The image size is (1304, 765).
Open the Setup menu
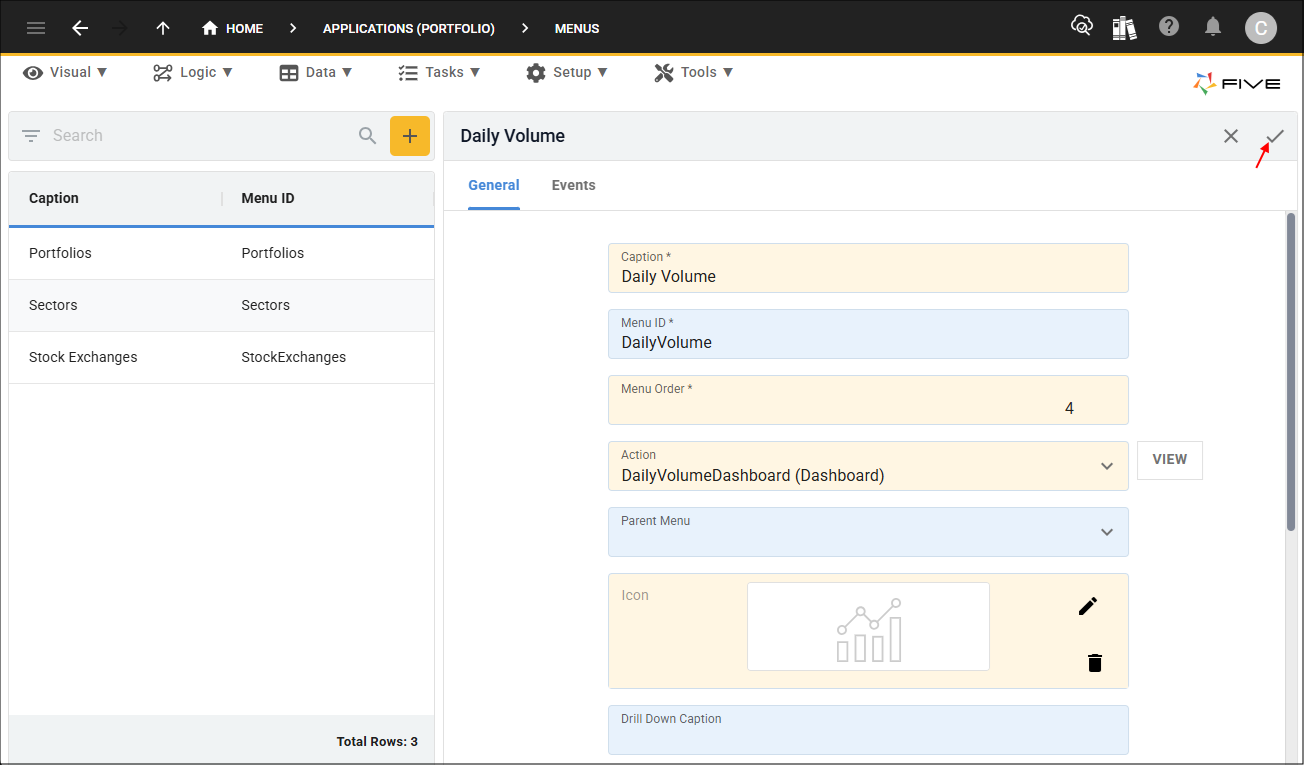(567, 72)
